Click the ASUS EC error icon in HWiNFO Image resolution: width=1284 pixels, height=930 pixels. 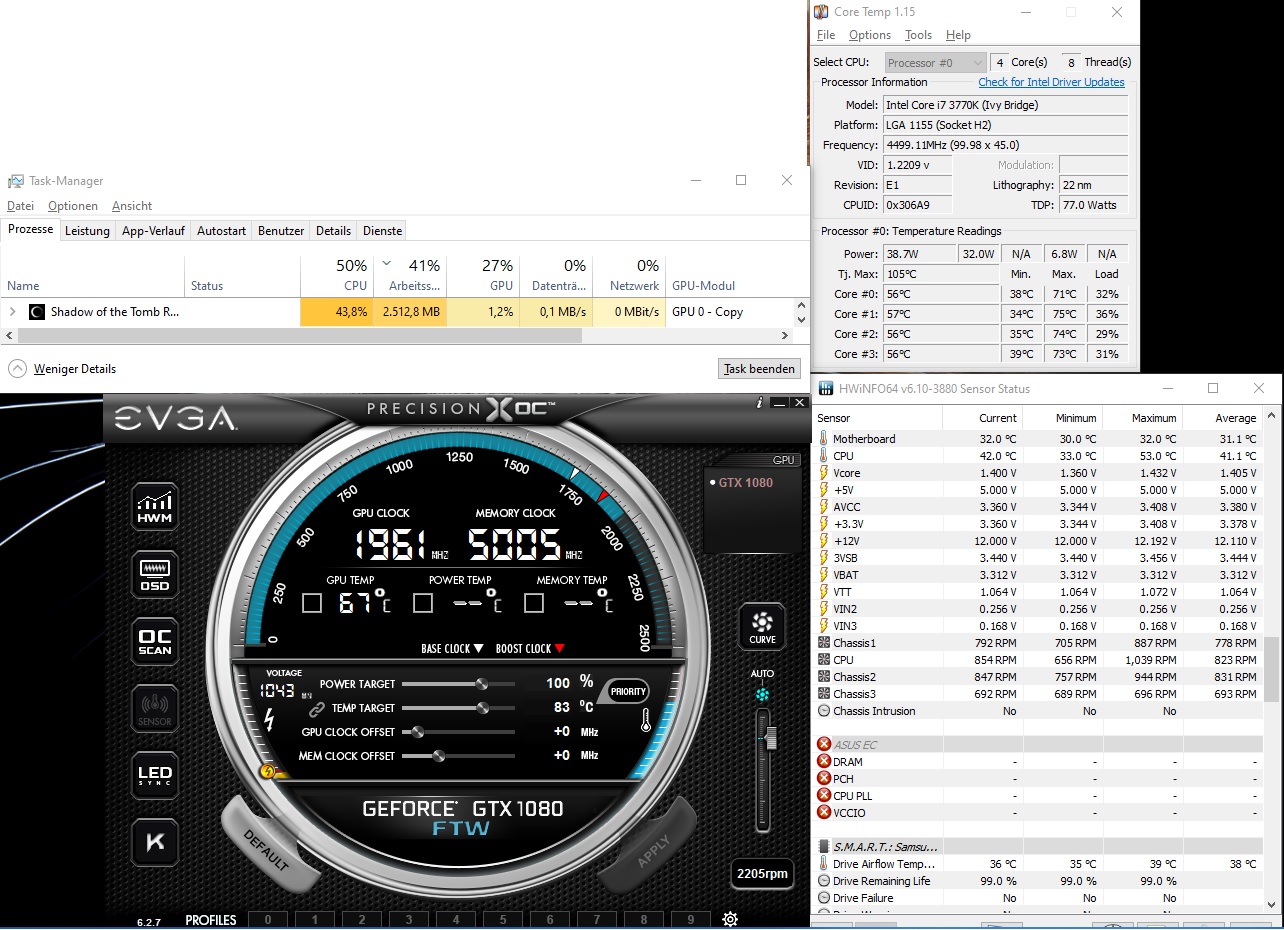click(824, 745)
